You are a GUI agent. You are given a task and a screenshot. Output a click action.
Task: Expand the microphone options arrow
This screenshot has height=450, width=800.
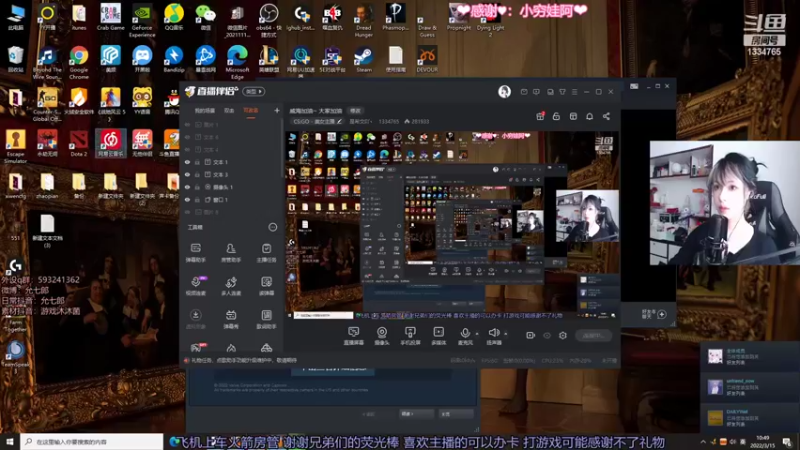click(x=477, y=334)
